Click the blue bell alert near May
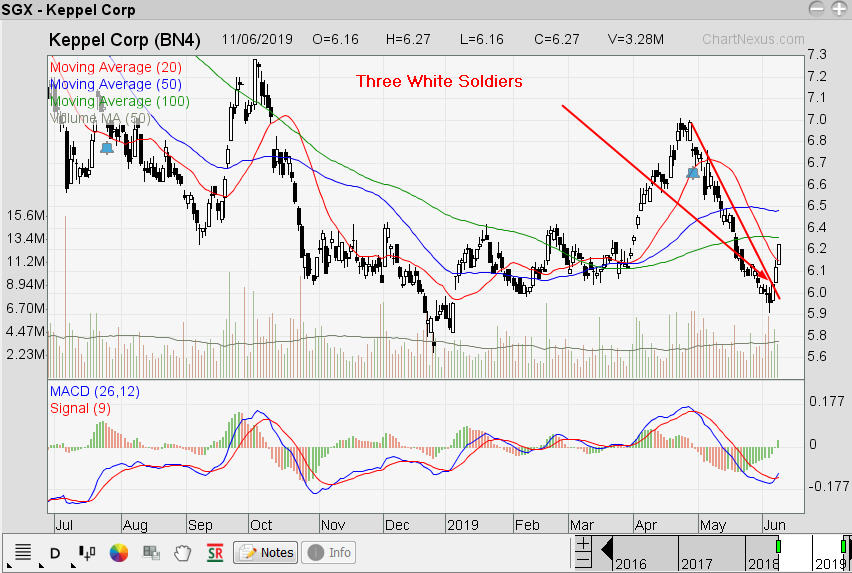 [693, 173]
